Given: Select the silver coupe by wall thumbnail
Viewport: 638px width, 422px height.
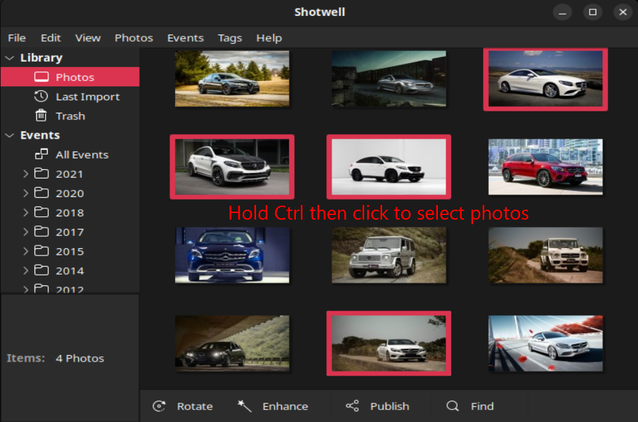Looking at the screenshot, I should 389,79.
